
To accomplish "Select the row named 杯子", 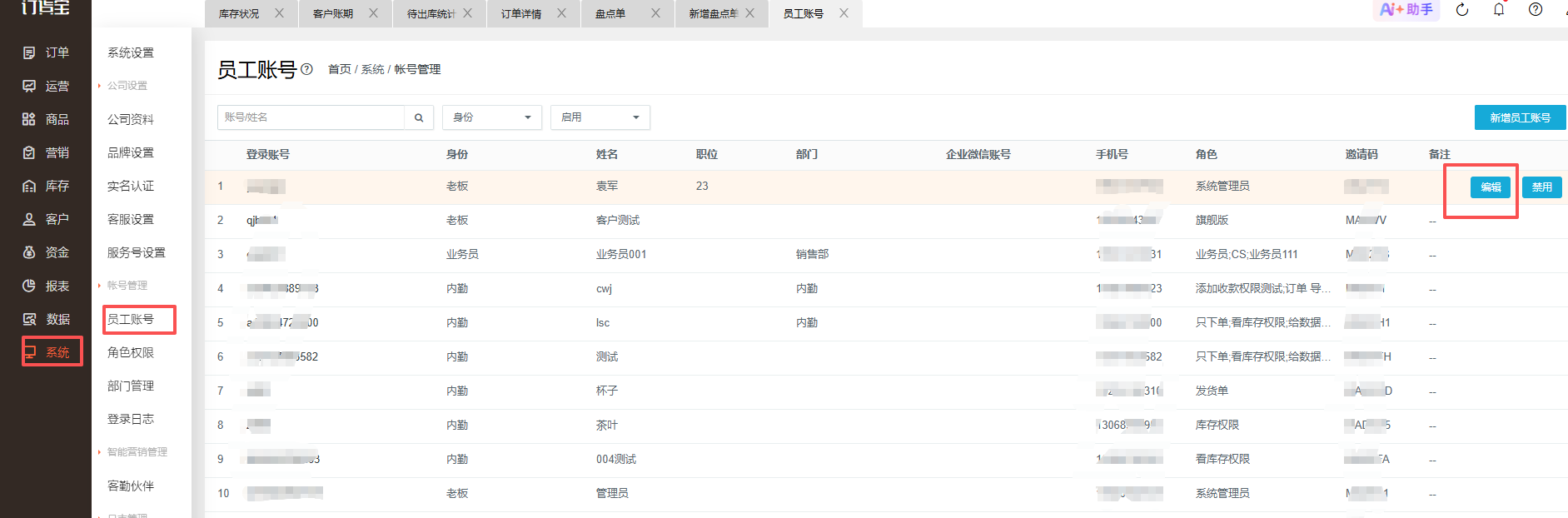I will point(886,391).
